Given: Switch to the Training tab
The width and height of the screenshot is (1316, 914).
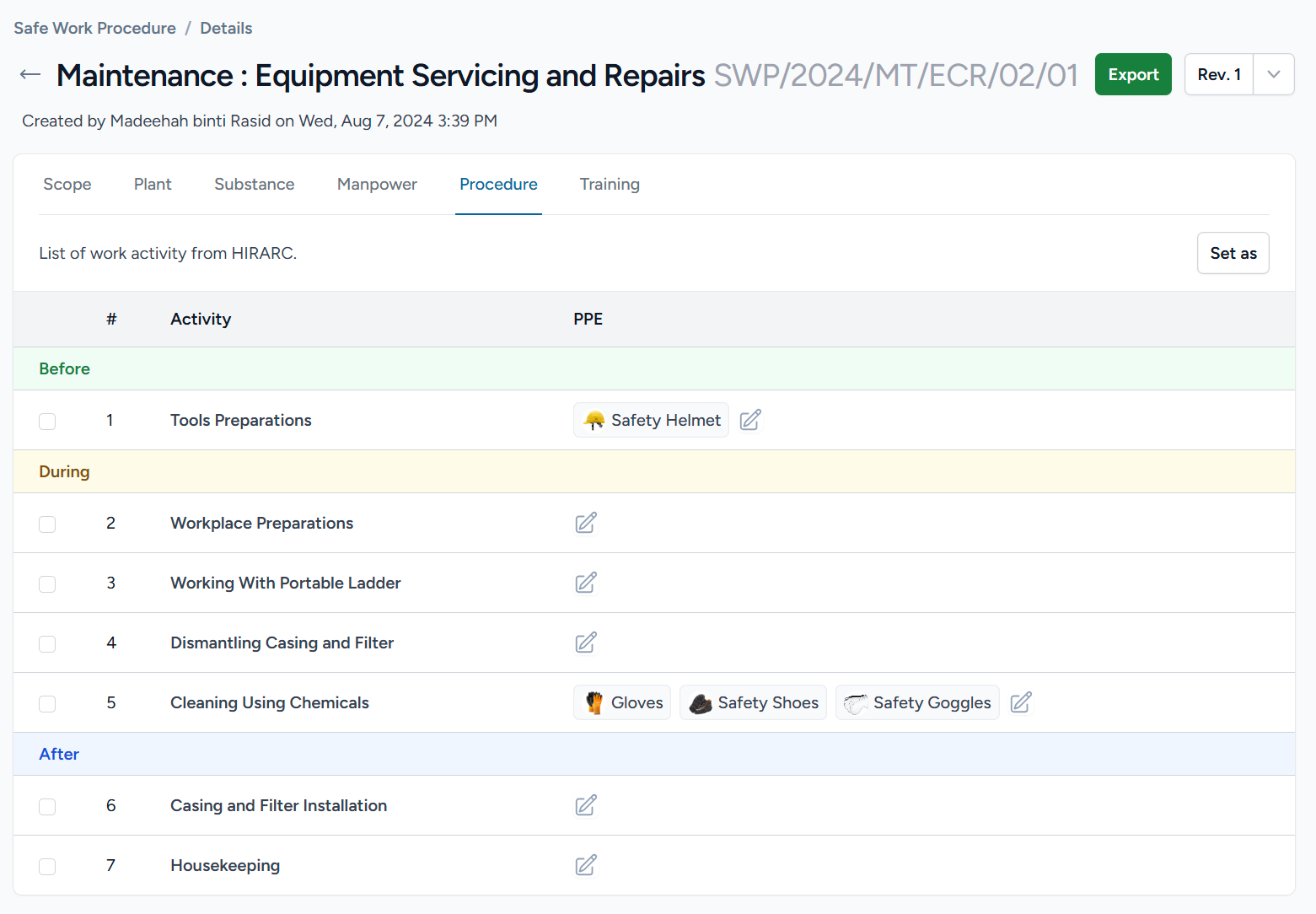Looking at the screenshot, I should point(610,184).
